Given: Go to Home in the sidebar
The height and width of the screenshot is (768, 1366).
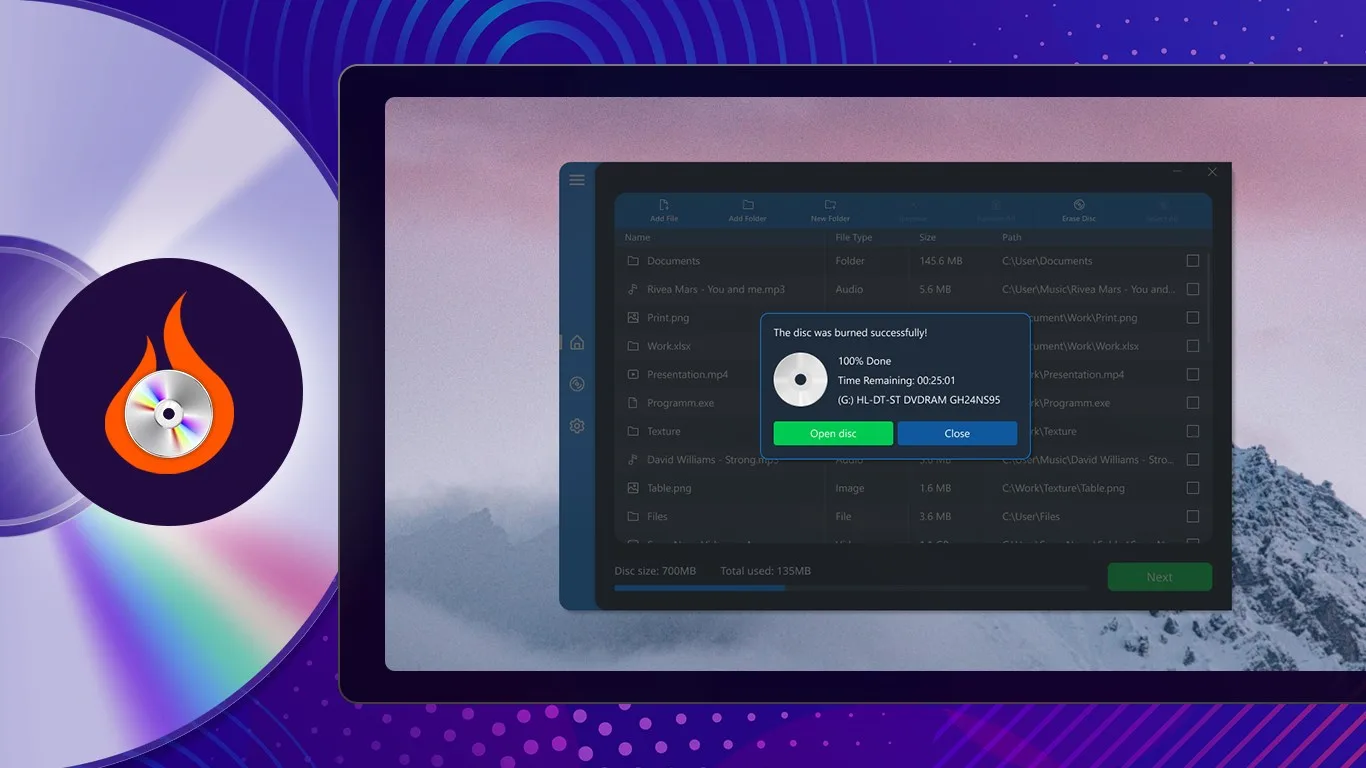Looking at the screenshot, I should click(577, 343).
